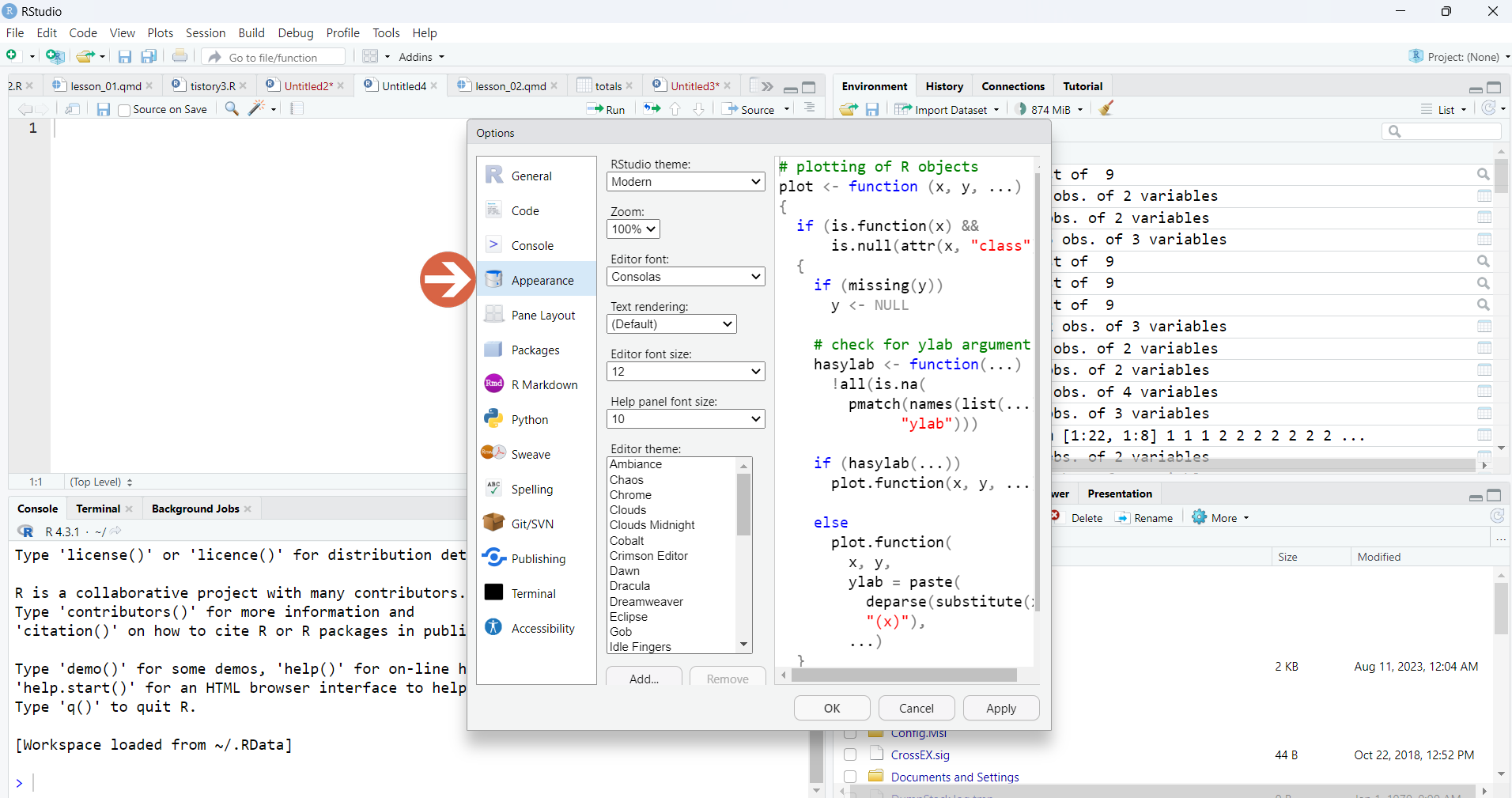Switch to the lesson_02.qmd editor tab
The width and height of the screenshot is (1512, 798).
[511, 85]
